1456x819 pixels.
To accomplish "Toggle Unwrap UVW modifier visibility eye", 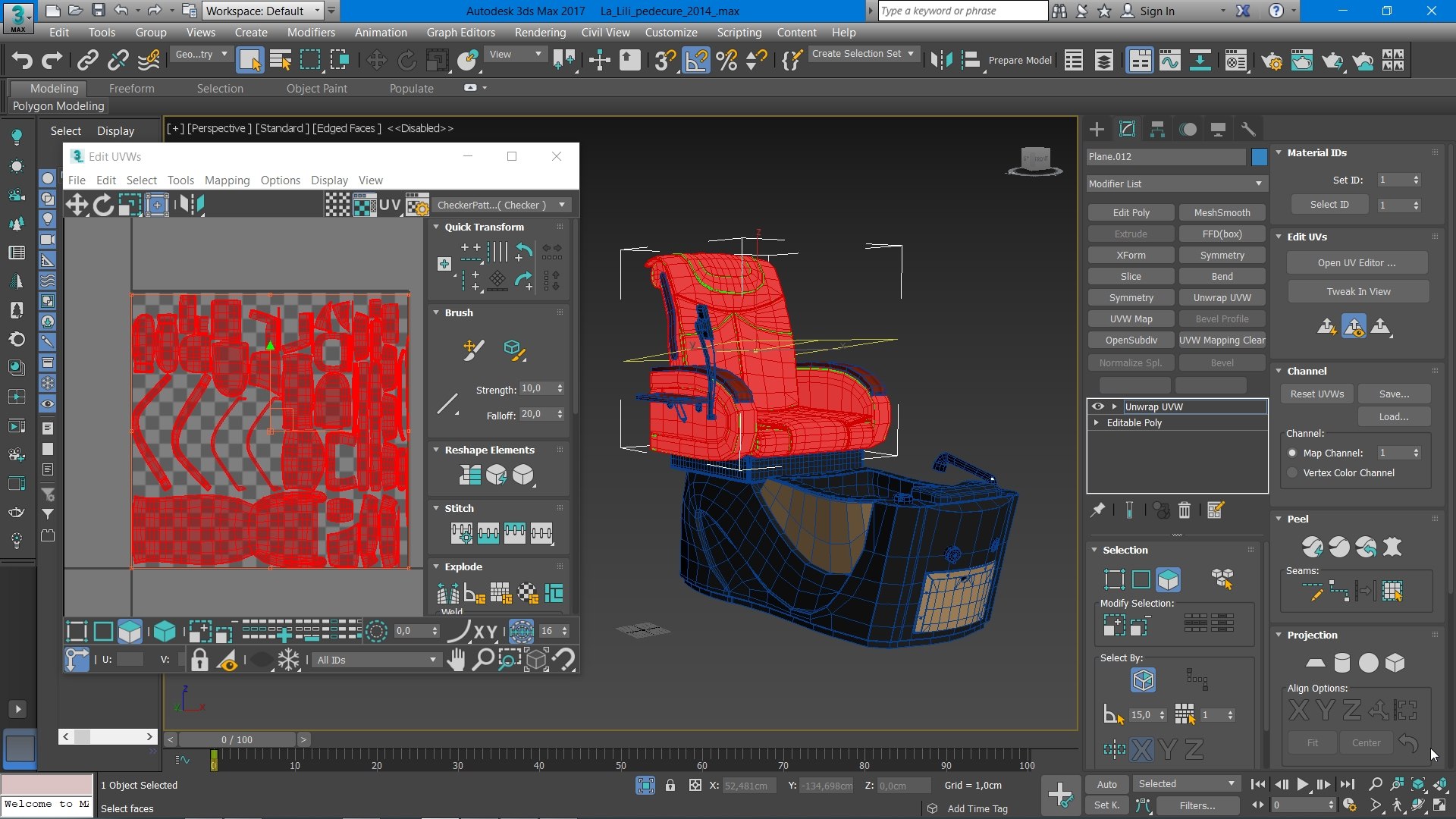I will tap(1097, 406).
